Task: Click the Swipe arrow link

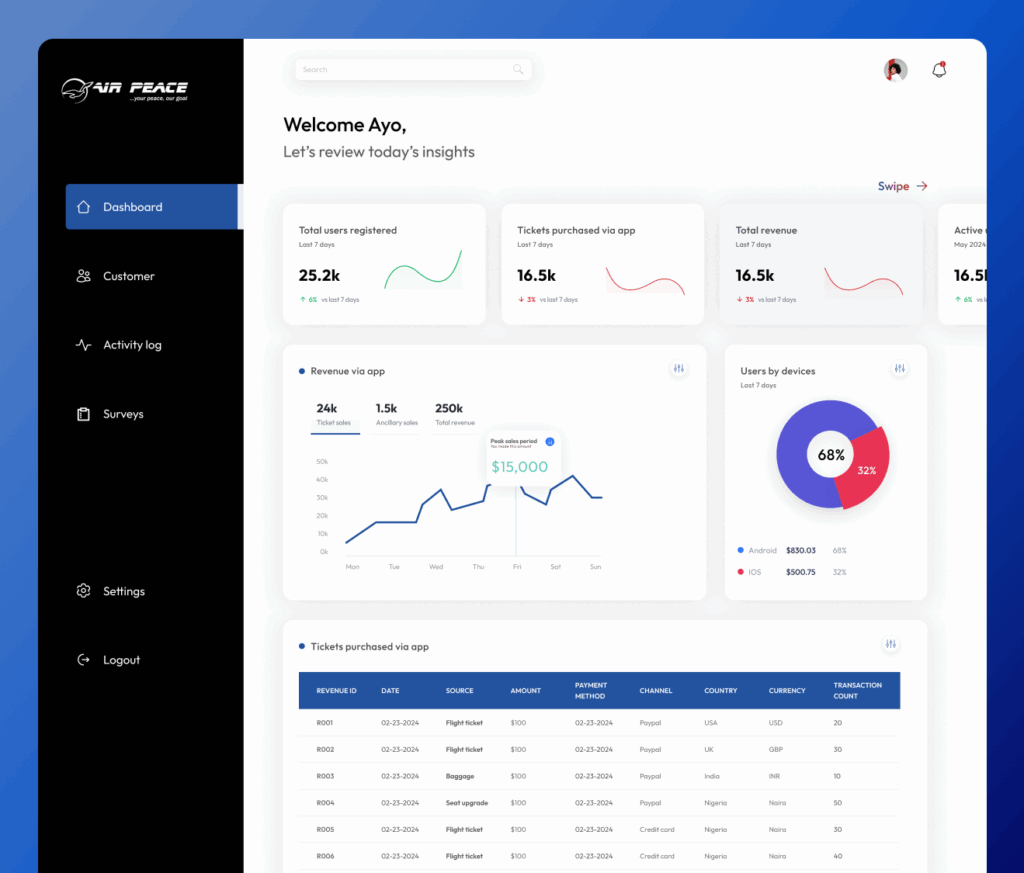Action: click(902, 186)
